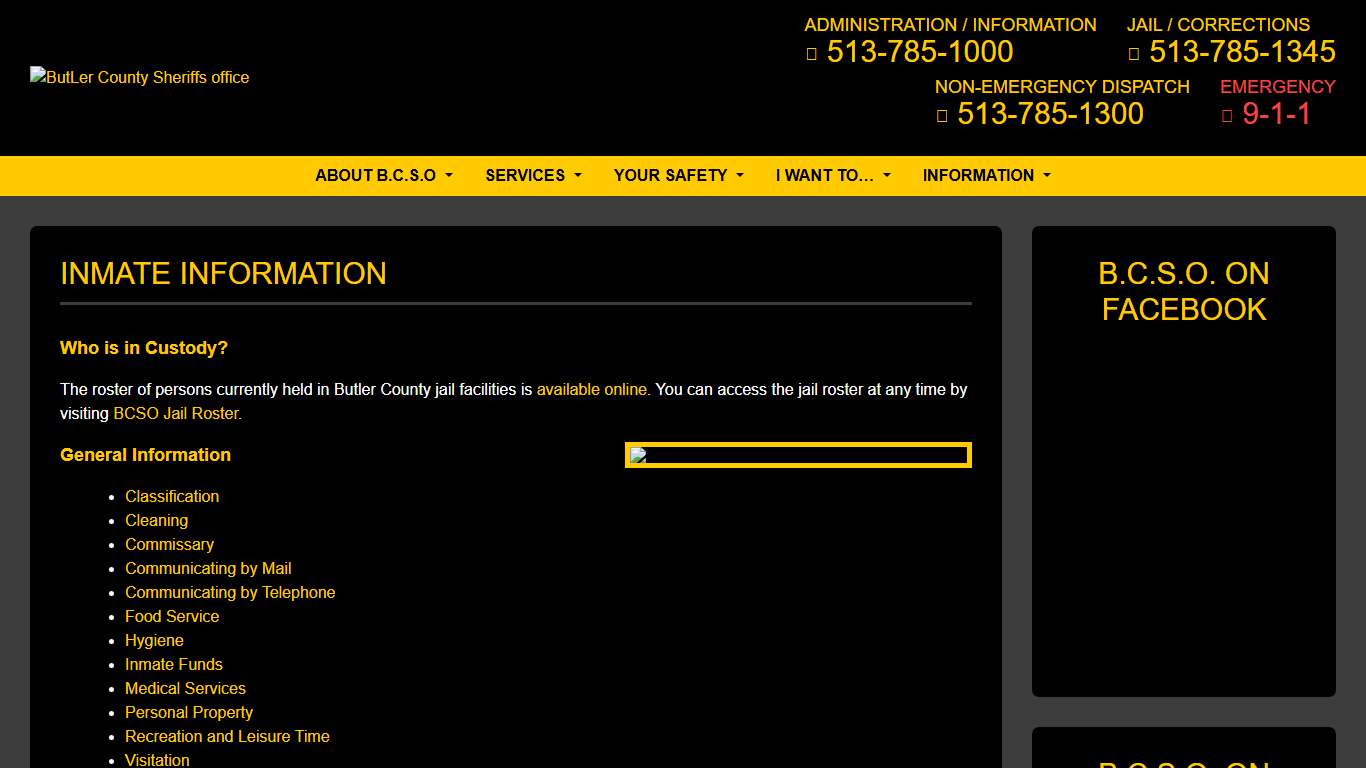Open the Commissary page link
1366x768 pixels.
[x=169, y=544]
